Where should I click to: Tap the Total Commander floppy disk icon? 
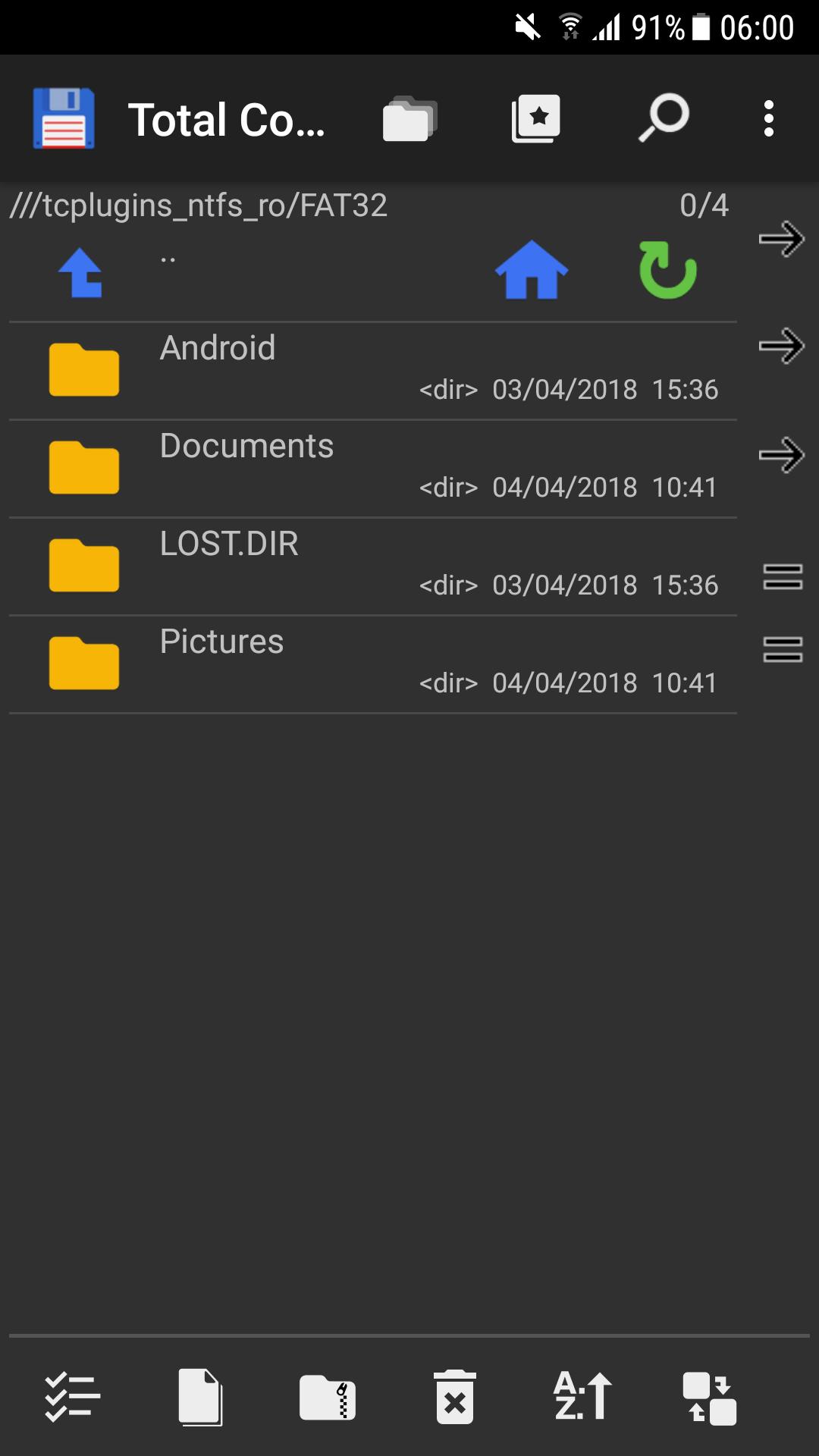pyautogui.click(x=64, y=118)
